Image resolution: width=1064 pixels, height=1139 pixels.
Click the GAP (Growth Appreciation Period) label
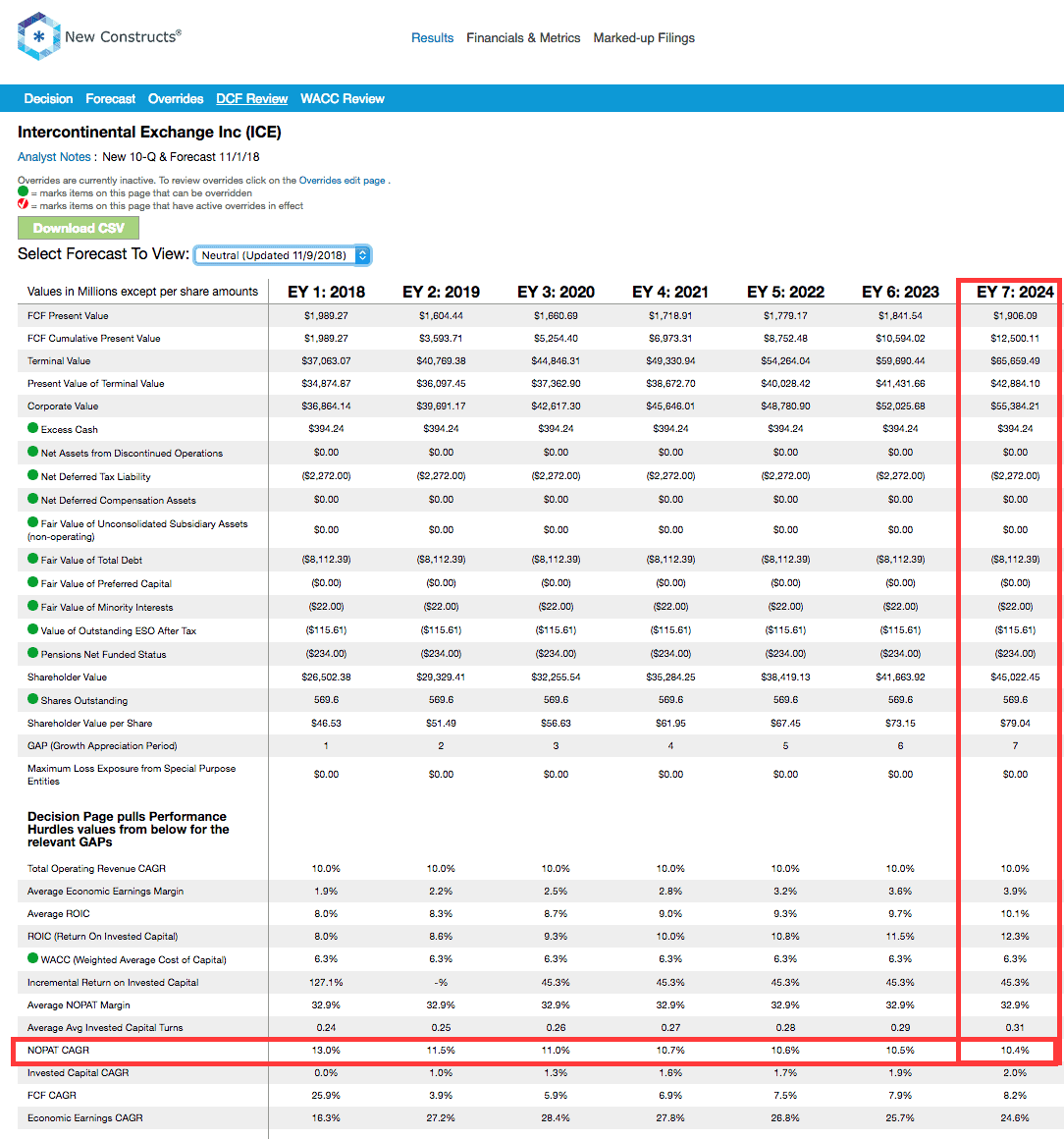[x=102, y=746]
